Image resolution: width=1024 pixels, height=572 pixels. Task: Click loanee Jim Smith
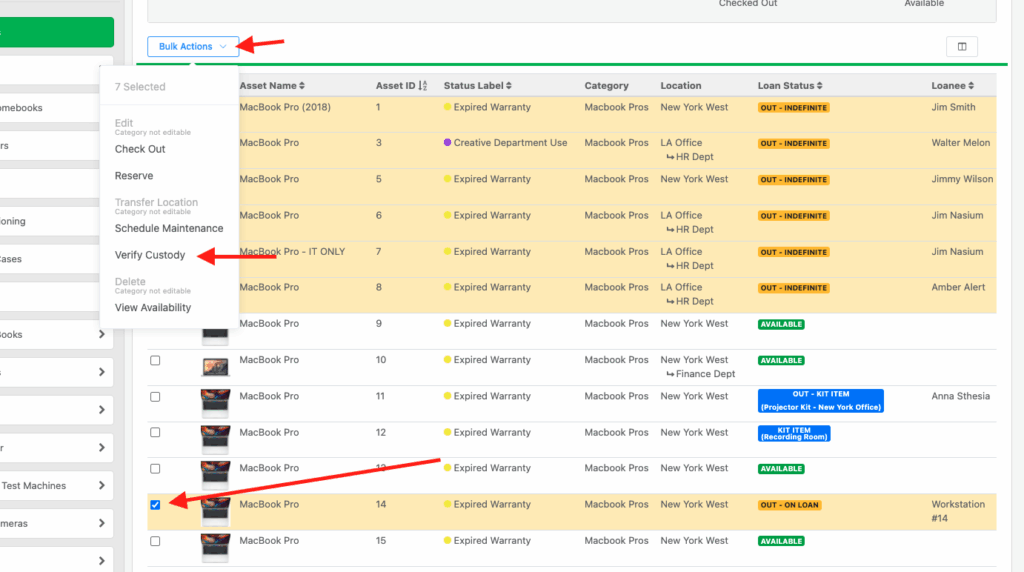point(953,107)
